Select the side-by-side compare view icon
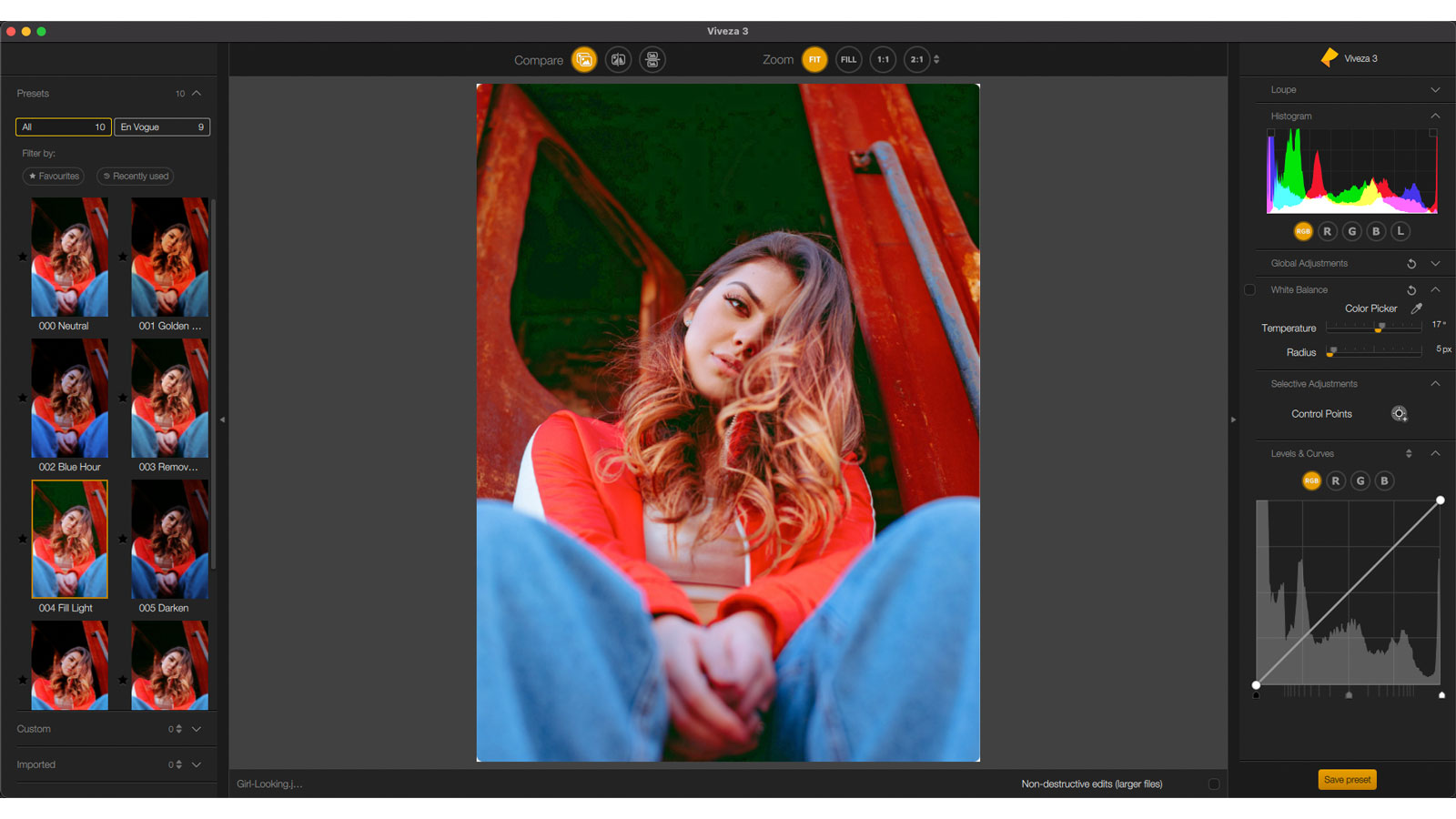Screen dimensions: 1456x819 pos(652,60)
